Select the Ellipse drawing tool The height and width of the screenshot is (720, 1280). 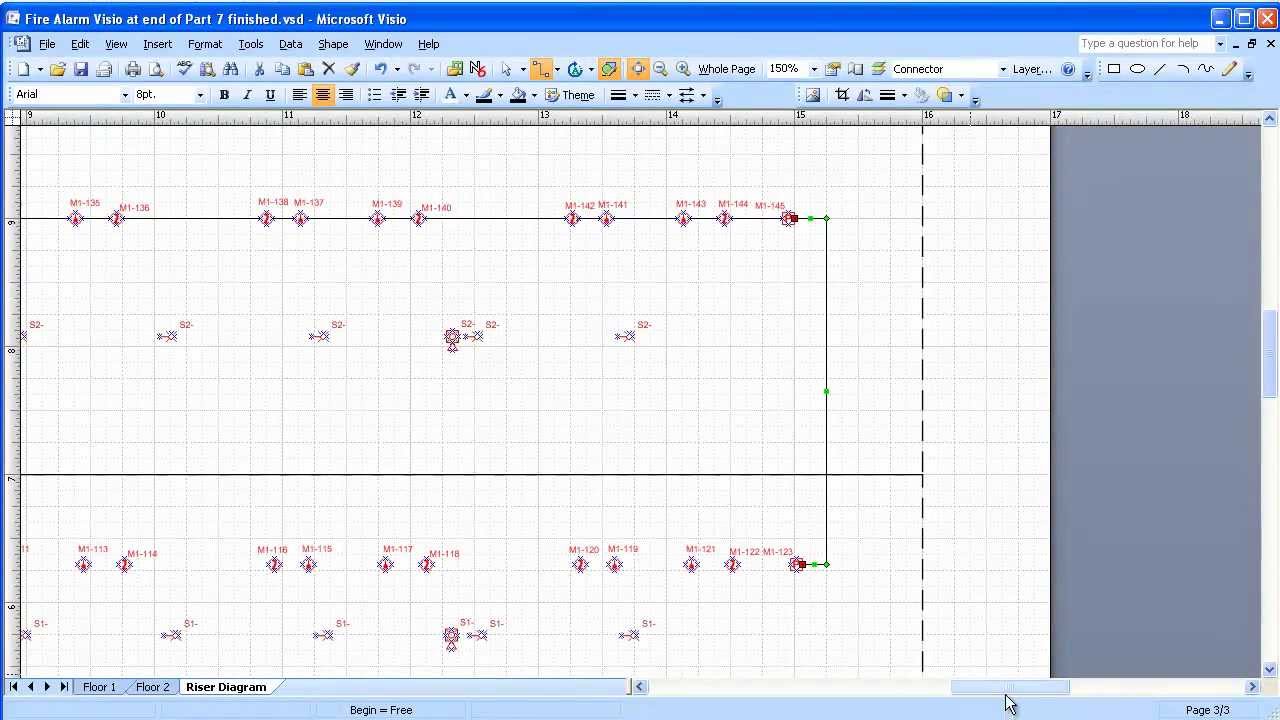pos(1139,68)
